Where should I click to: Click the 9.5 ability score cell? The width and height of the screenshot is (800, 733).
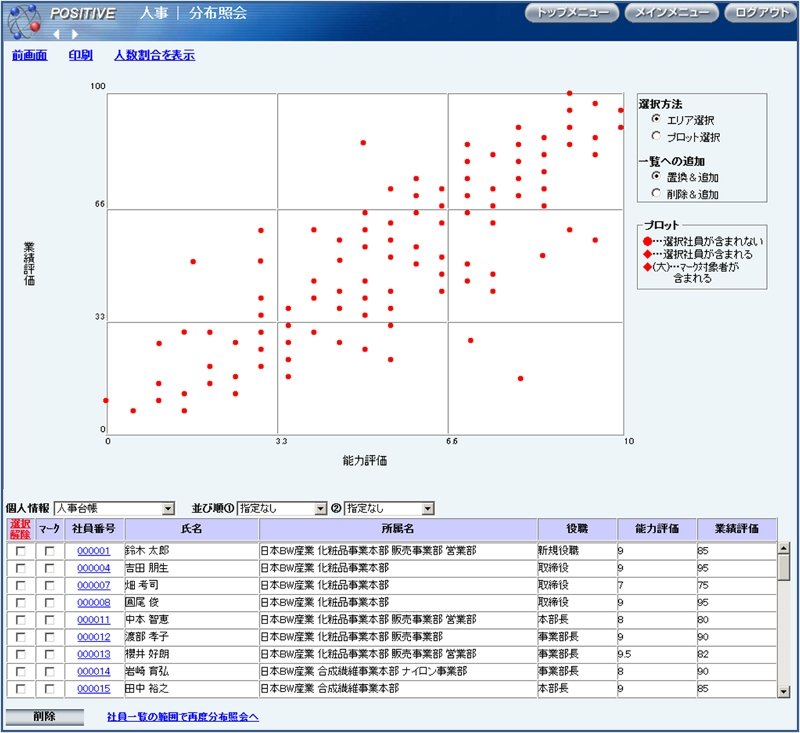click(x=657, y=654)
